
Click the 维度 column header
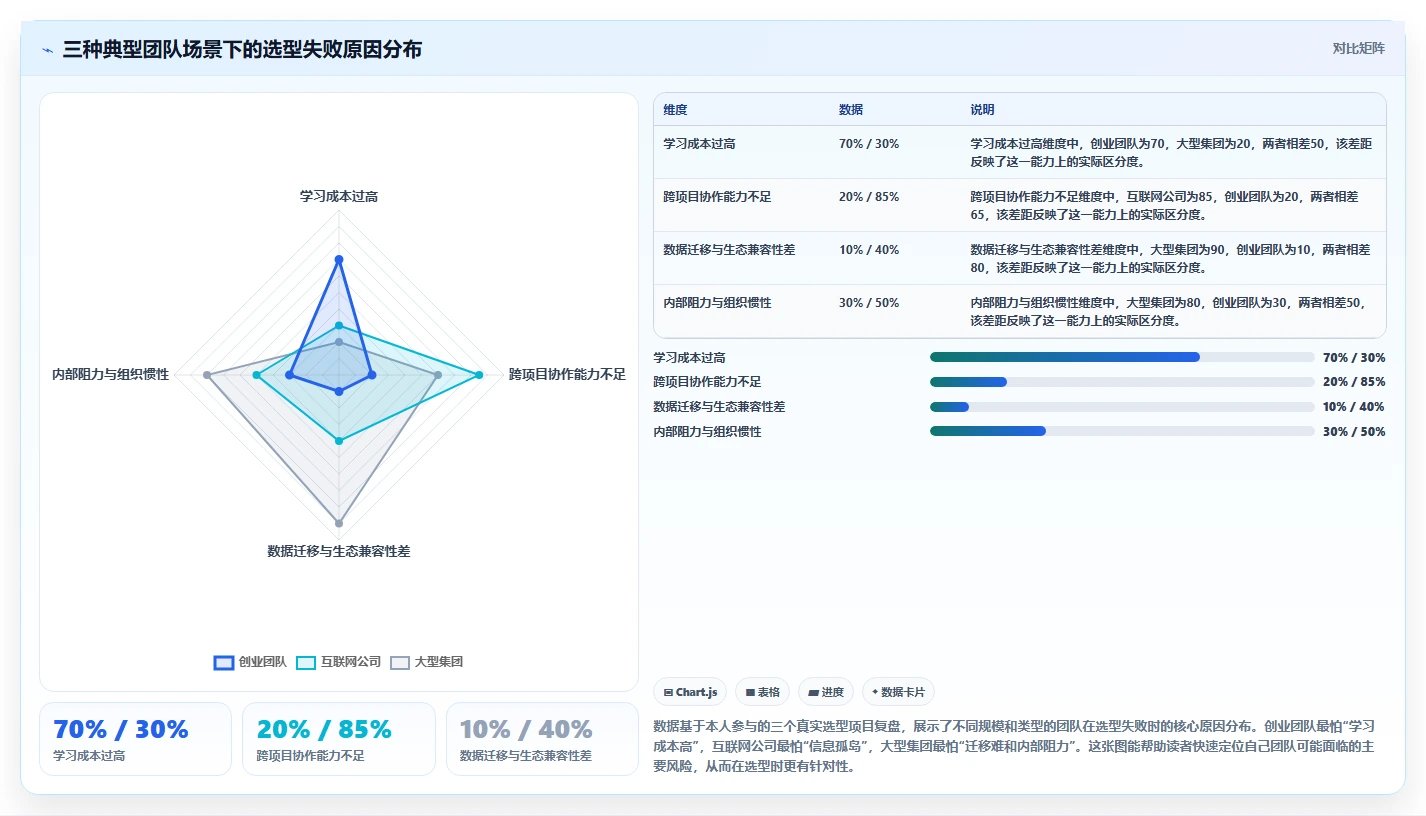tap(675, 110)
